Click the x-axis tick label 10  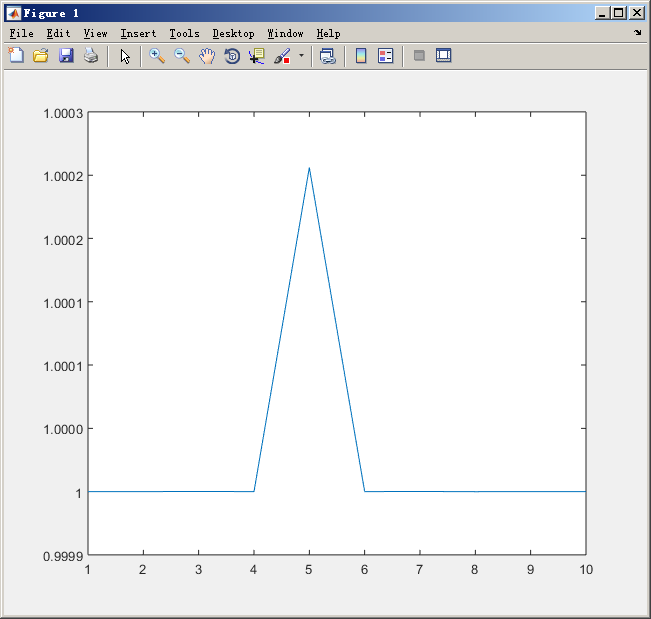[586, 570]
